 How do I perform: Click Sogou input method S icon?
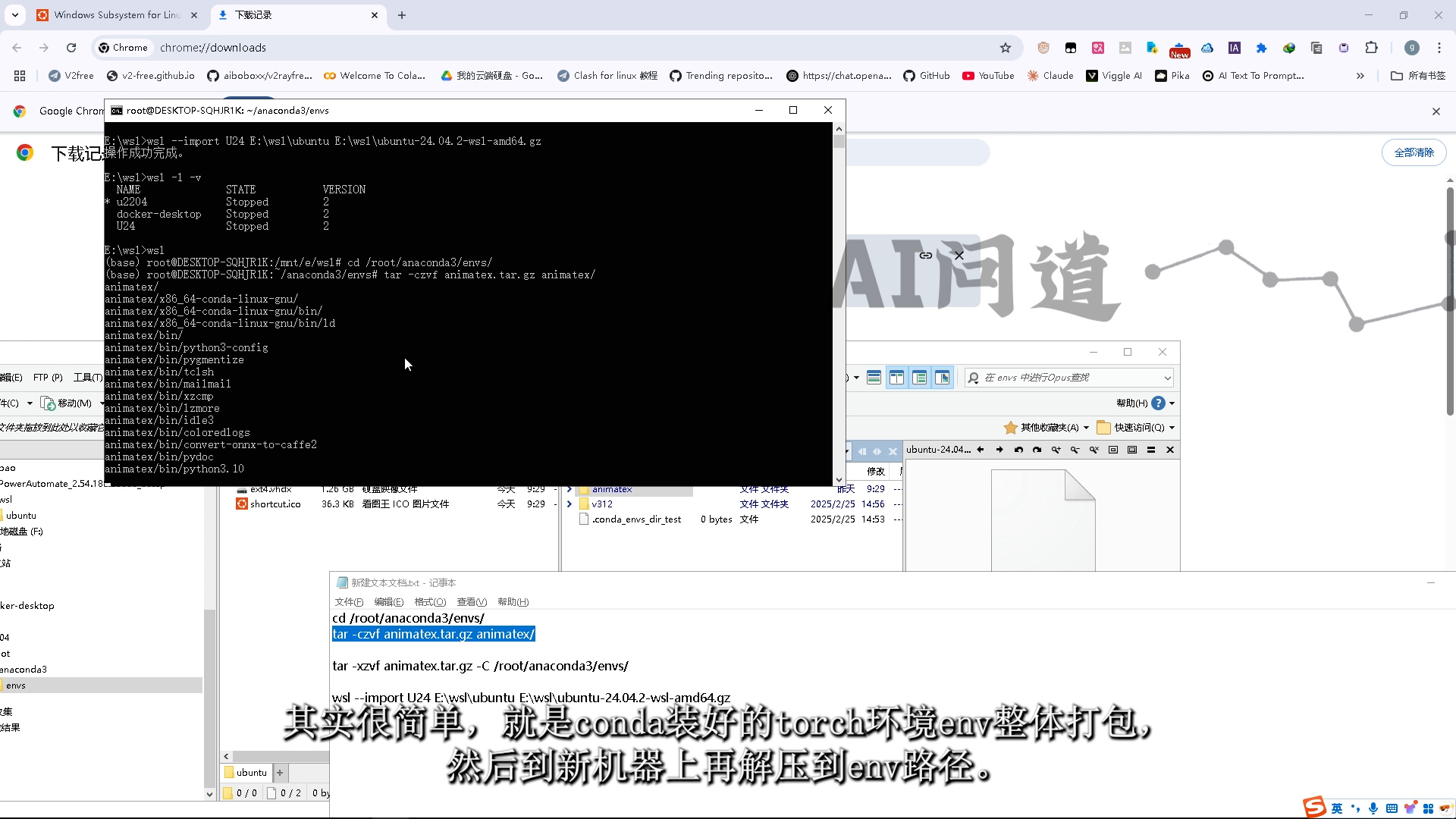pyautogui.click(x=1314, y=807)
